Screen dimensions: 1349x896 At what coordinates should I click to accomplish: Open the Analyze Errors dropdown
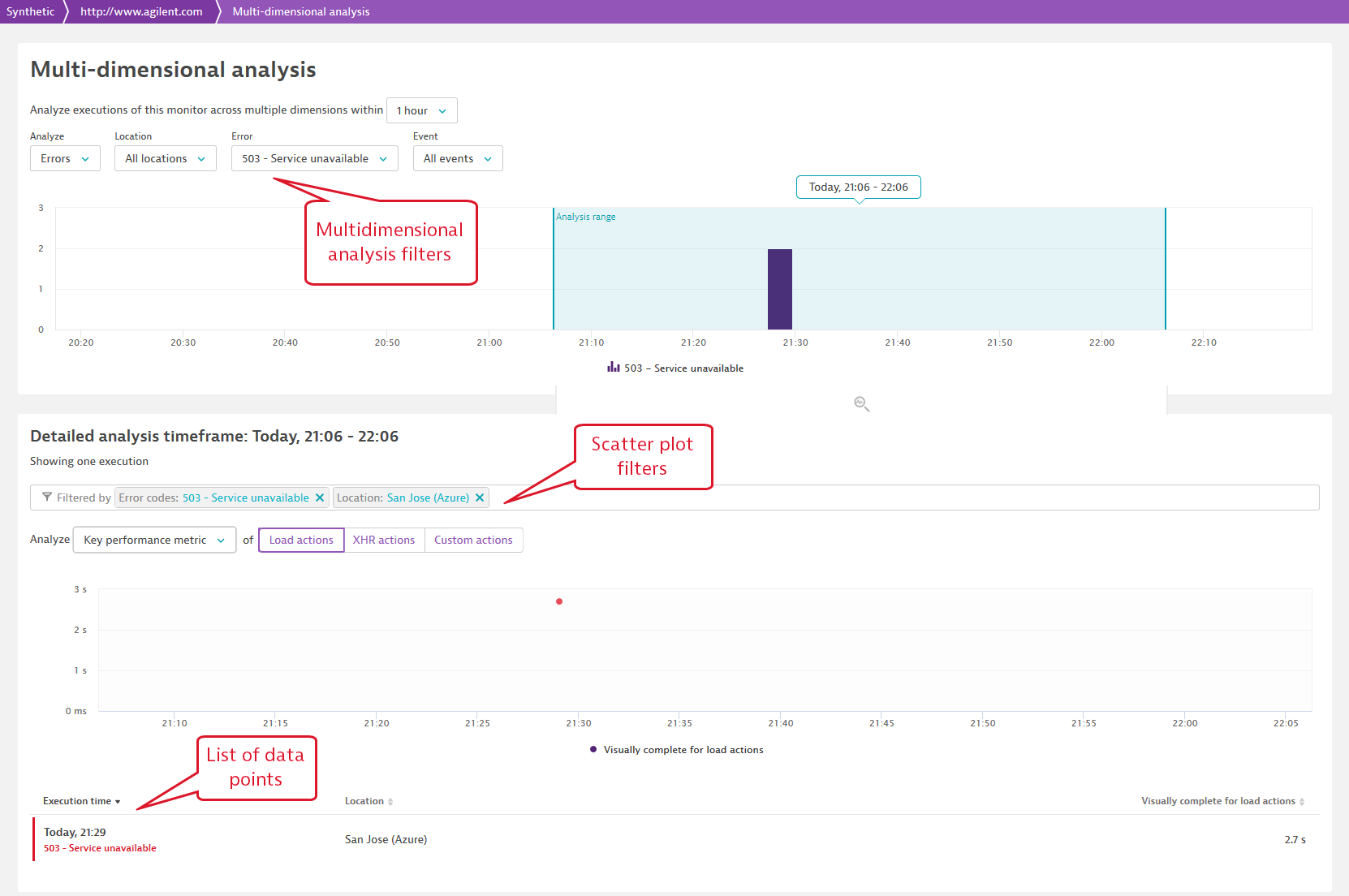point(65,158)
